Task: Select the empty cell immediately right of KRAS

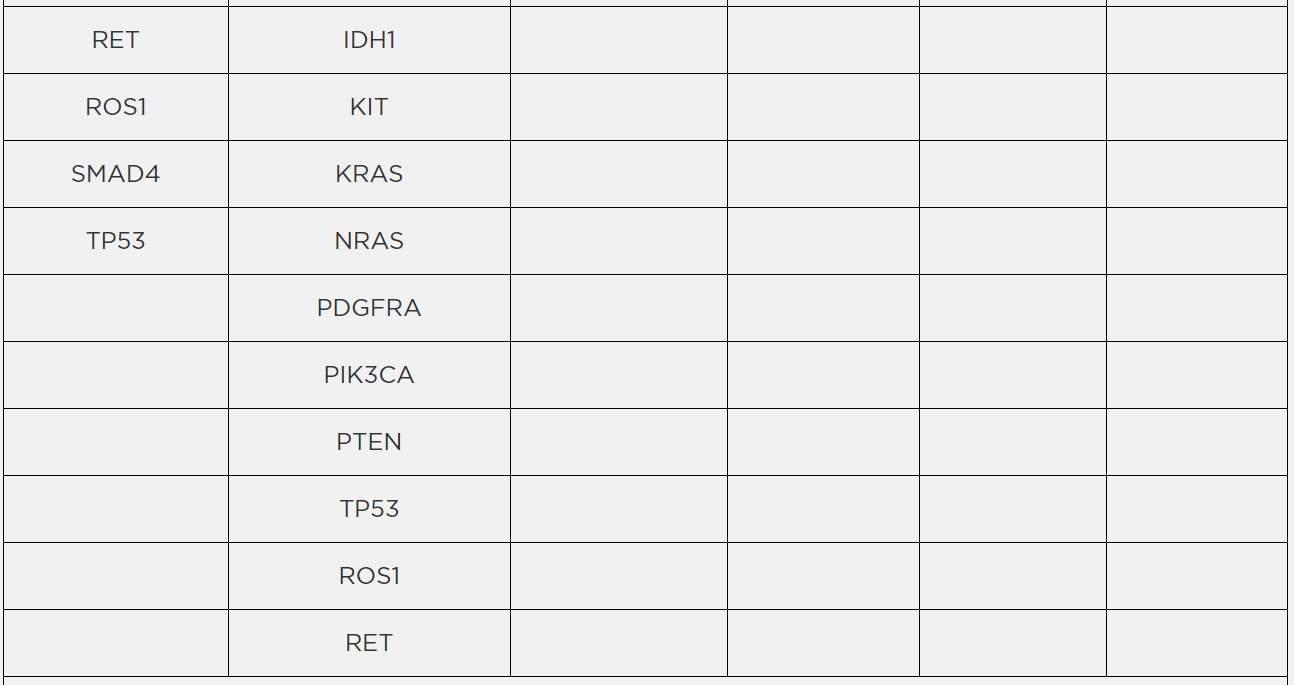Action: 618,174
